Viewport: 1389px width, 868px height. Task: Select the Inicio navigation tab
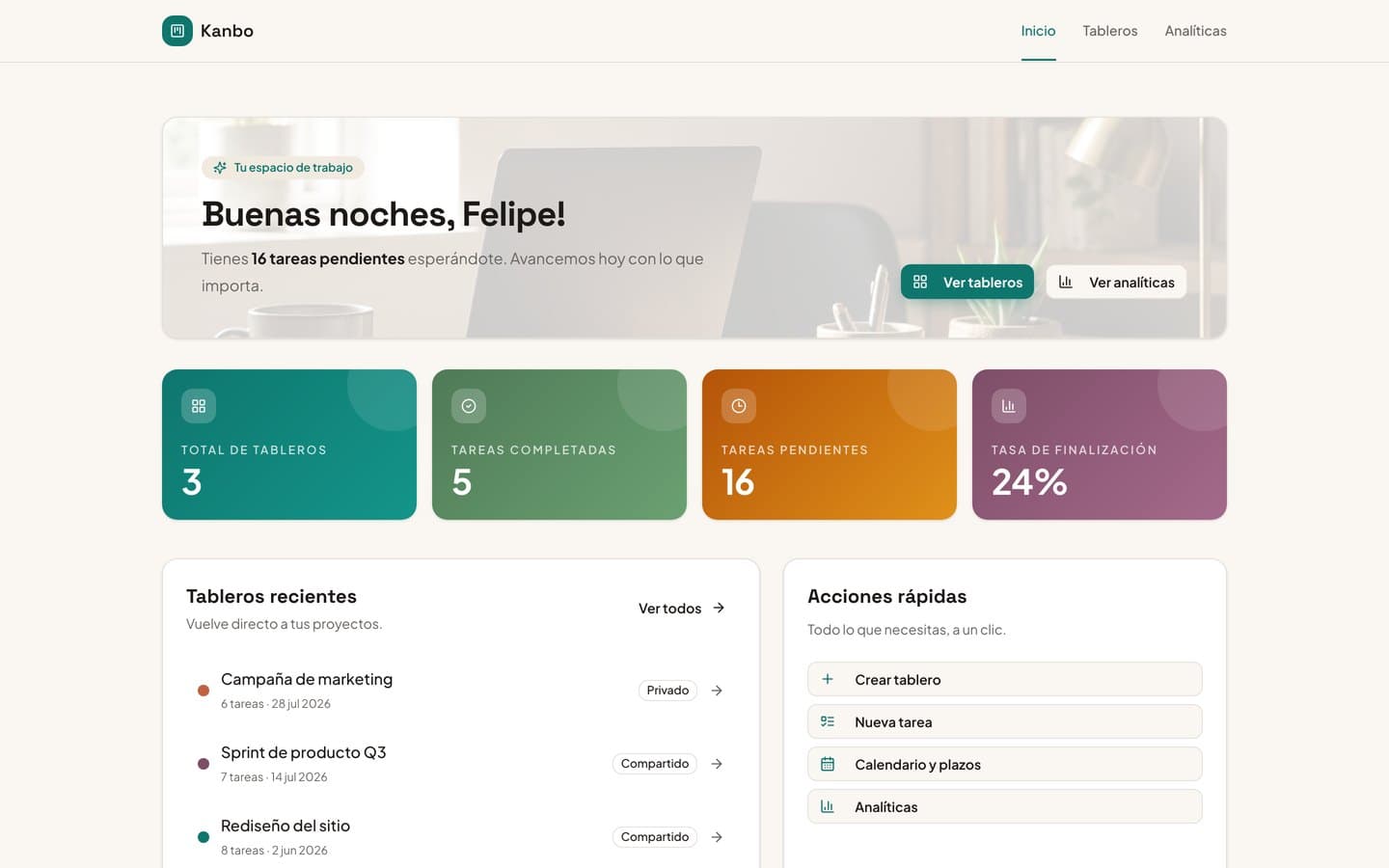(x=1038, y=31)
